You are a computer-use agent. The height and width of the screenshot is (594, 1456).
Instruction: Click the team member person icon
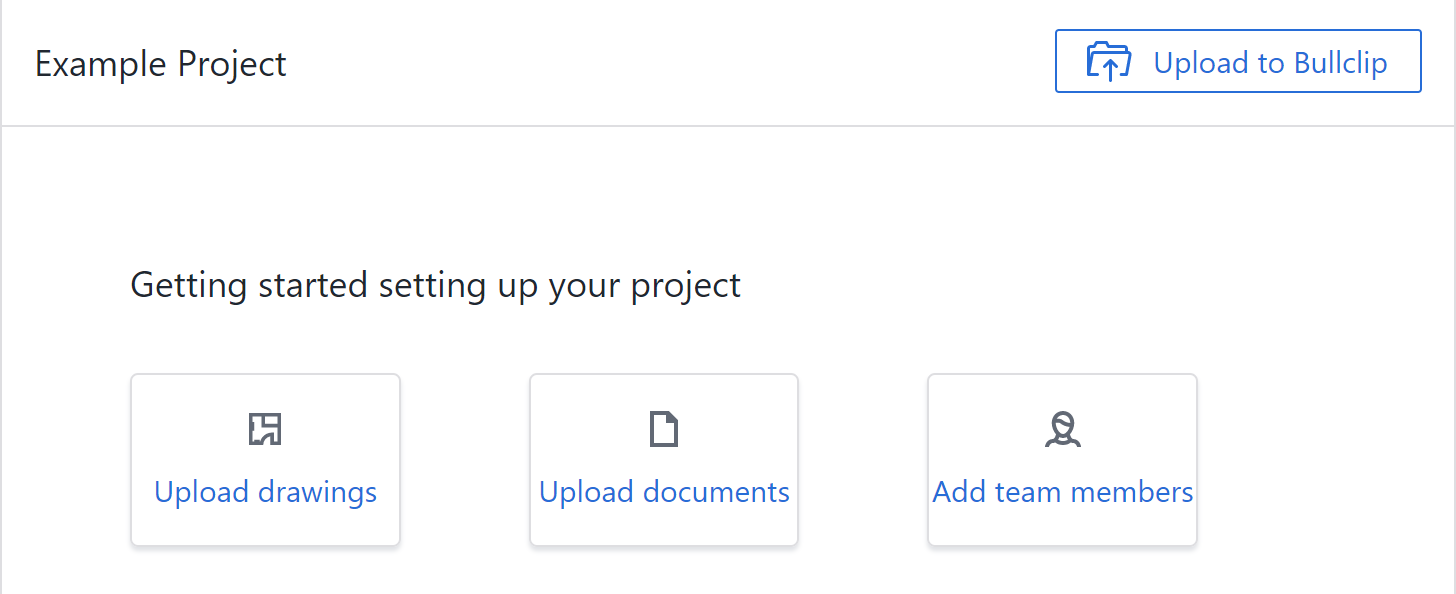(1062, 429)
